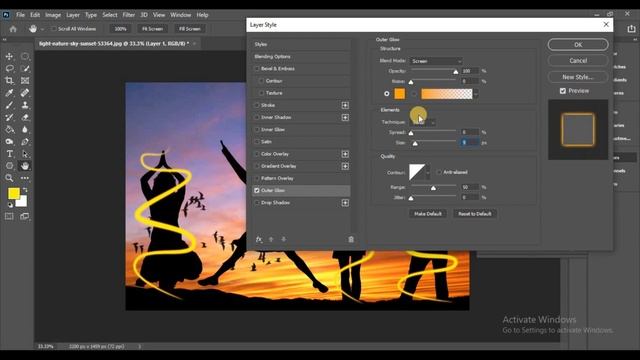Select the Brush tool
Screen dimensions: 640x360
(x=9, y=105)
